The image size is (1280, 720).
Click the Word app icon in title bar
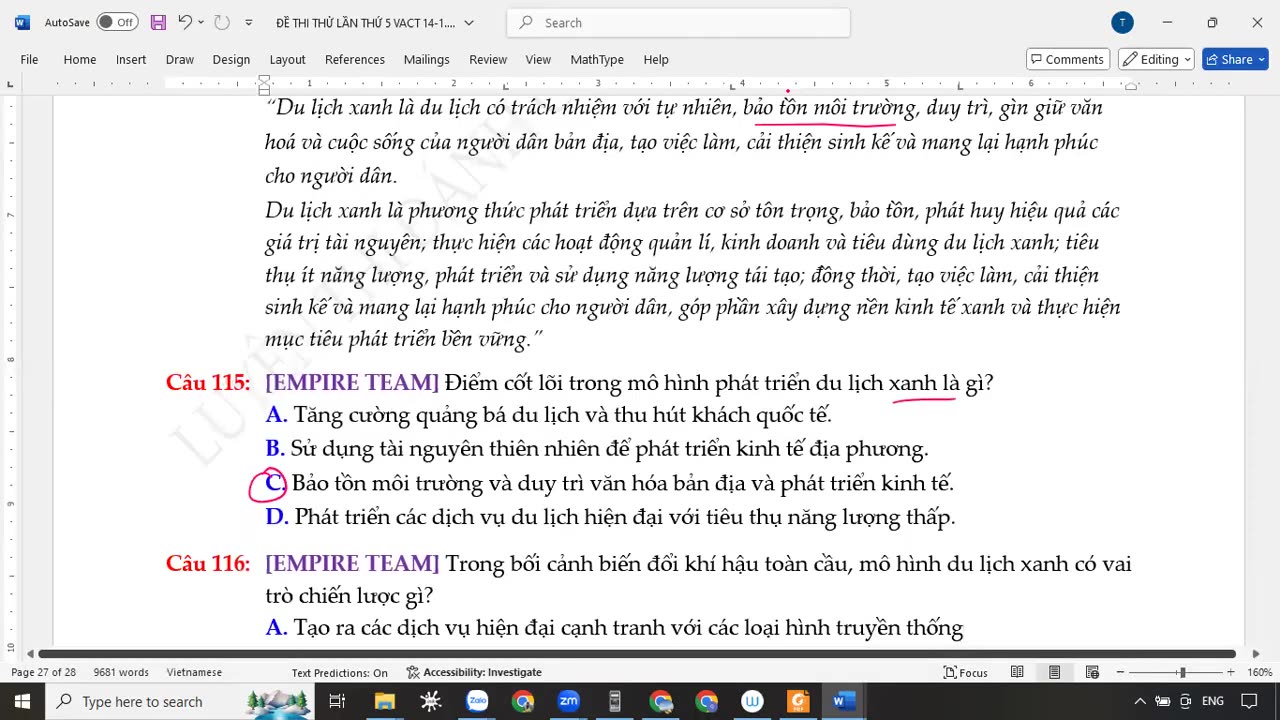(22, 22)
